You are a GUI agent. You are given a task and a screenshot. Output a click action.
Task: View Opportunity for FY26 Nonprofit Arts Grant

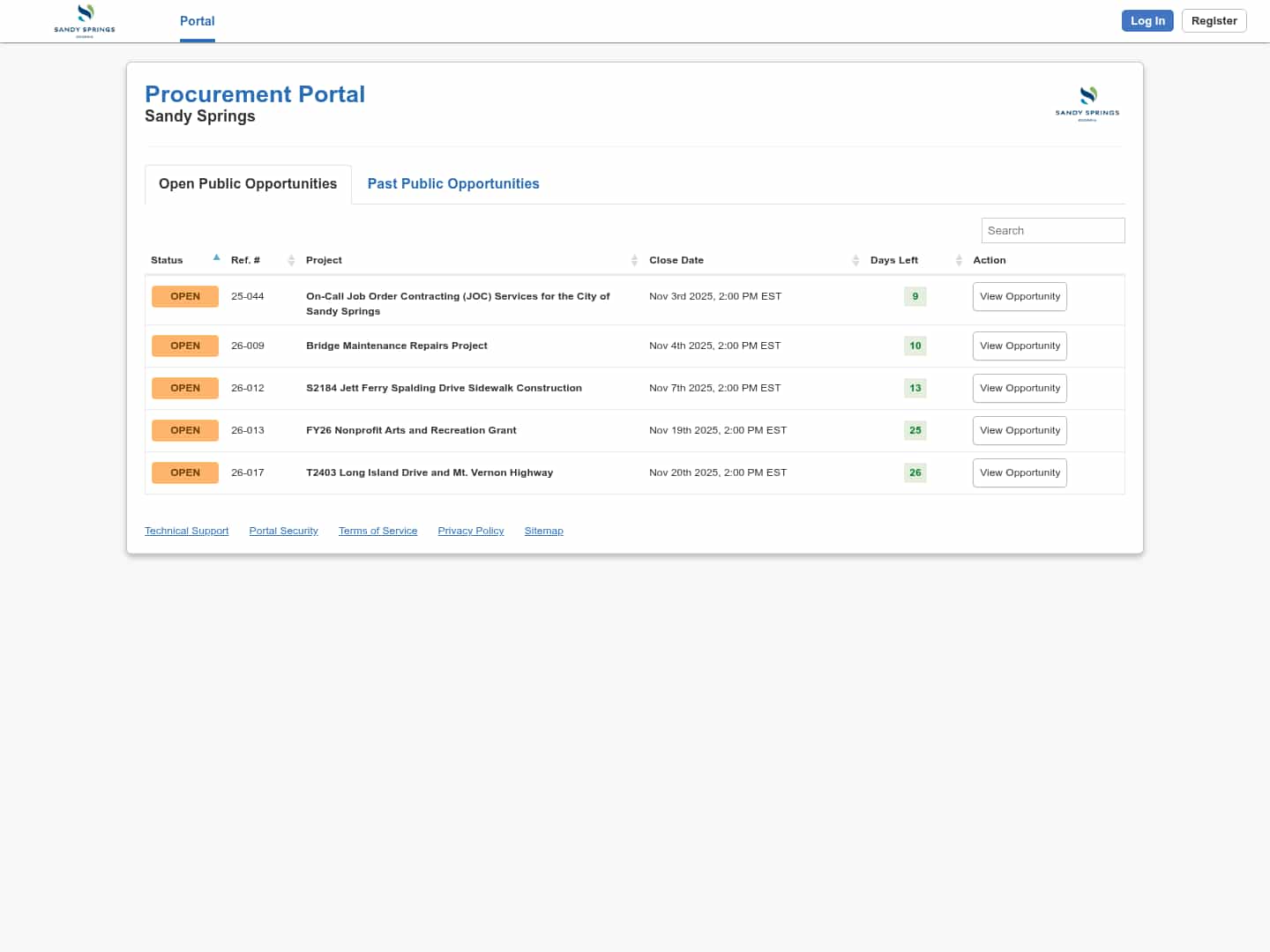(x=1020, y=430)
